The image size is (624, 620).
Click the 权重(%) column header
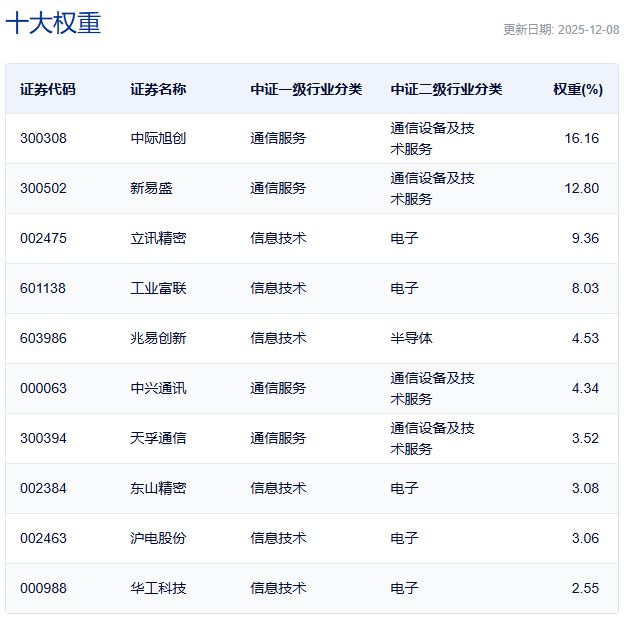click(577, 89)
